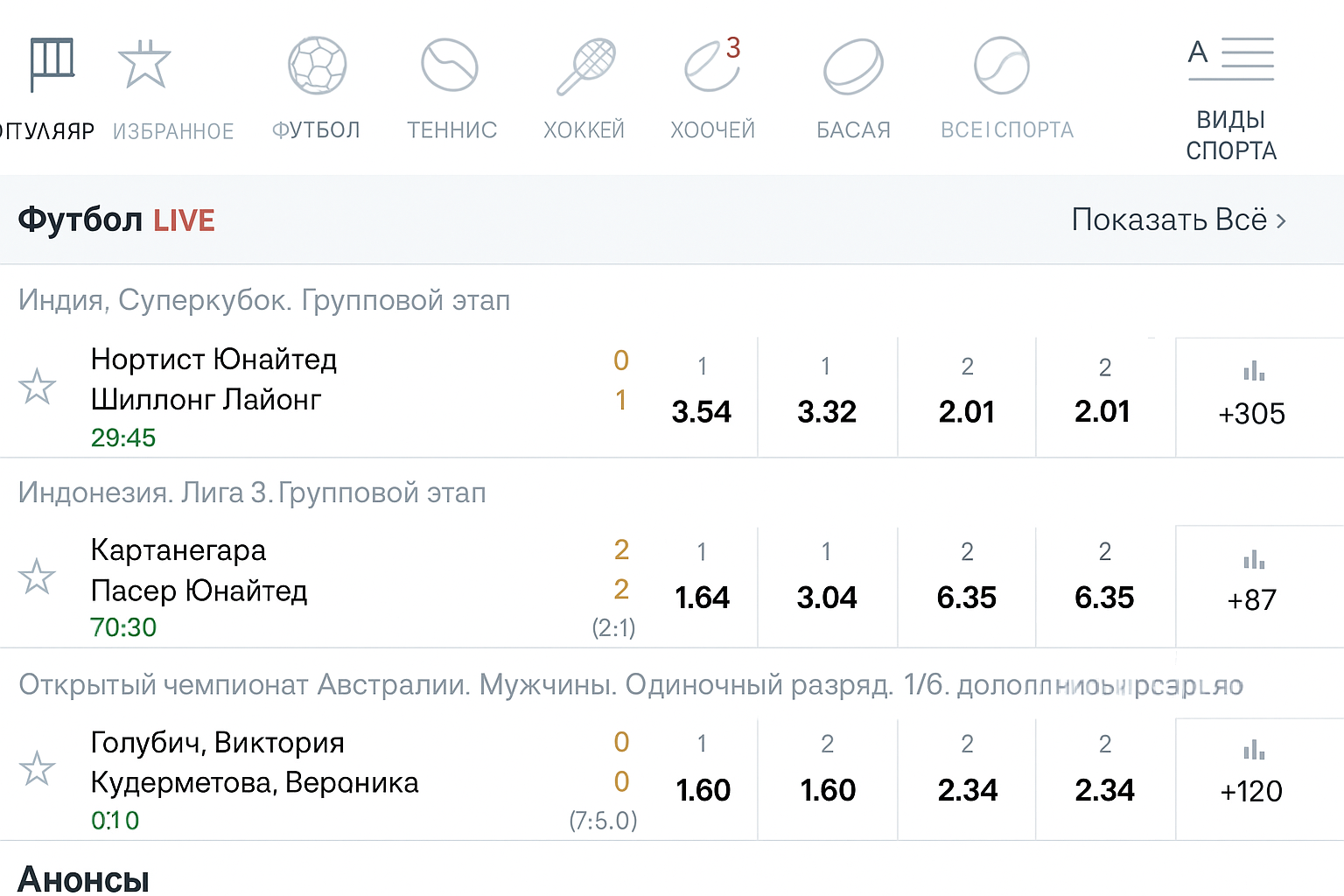Switch to the ХОККЕЙ tab
The width and height of the screenshot is (1344, 896).
click(584, 130)
